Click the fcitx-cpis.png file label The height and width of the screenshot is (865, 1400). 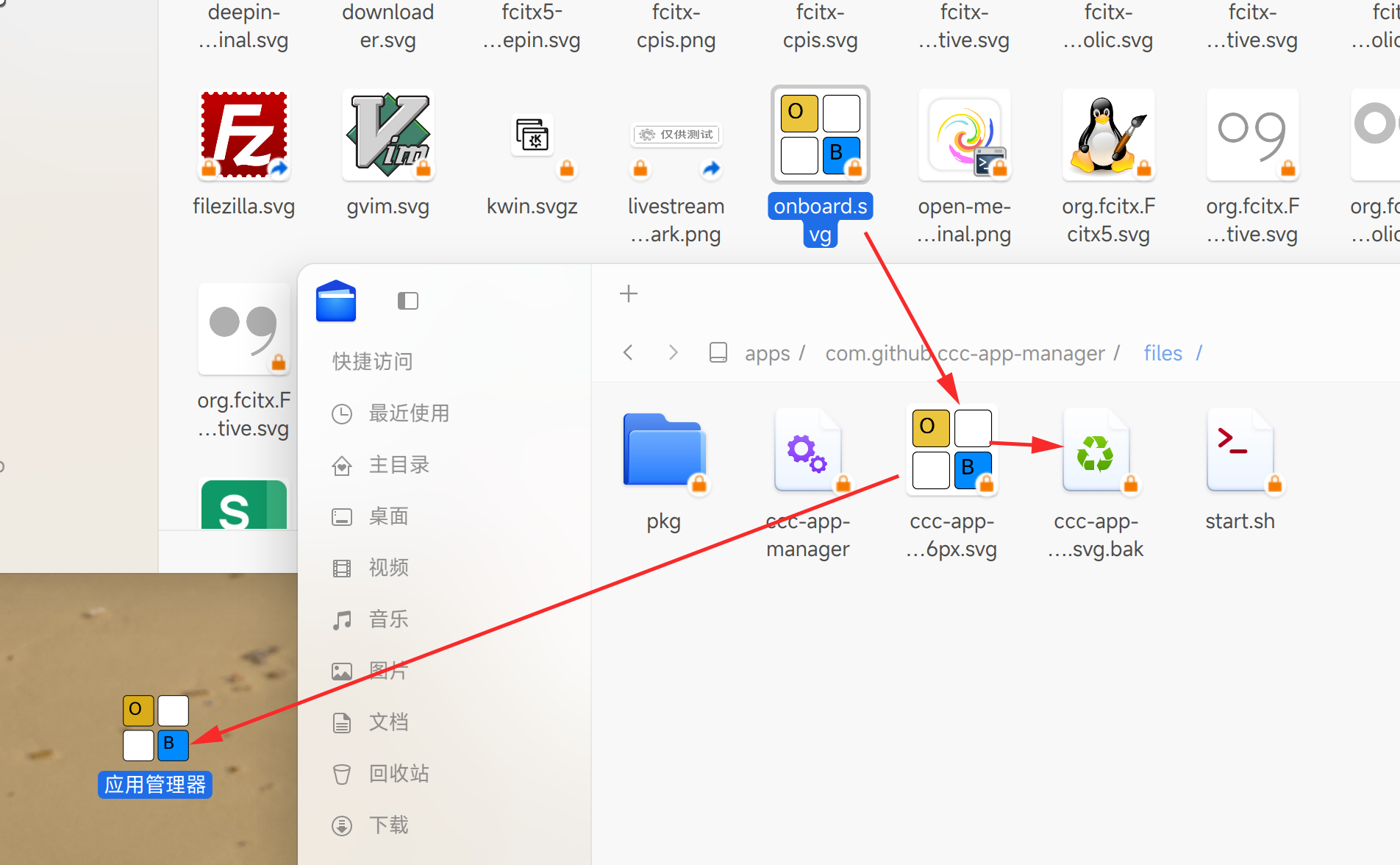[x=676, y=26]
